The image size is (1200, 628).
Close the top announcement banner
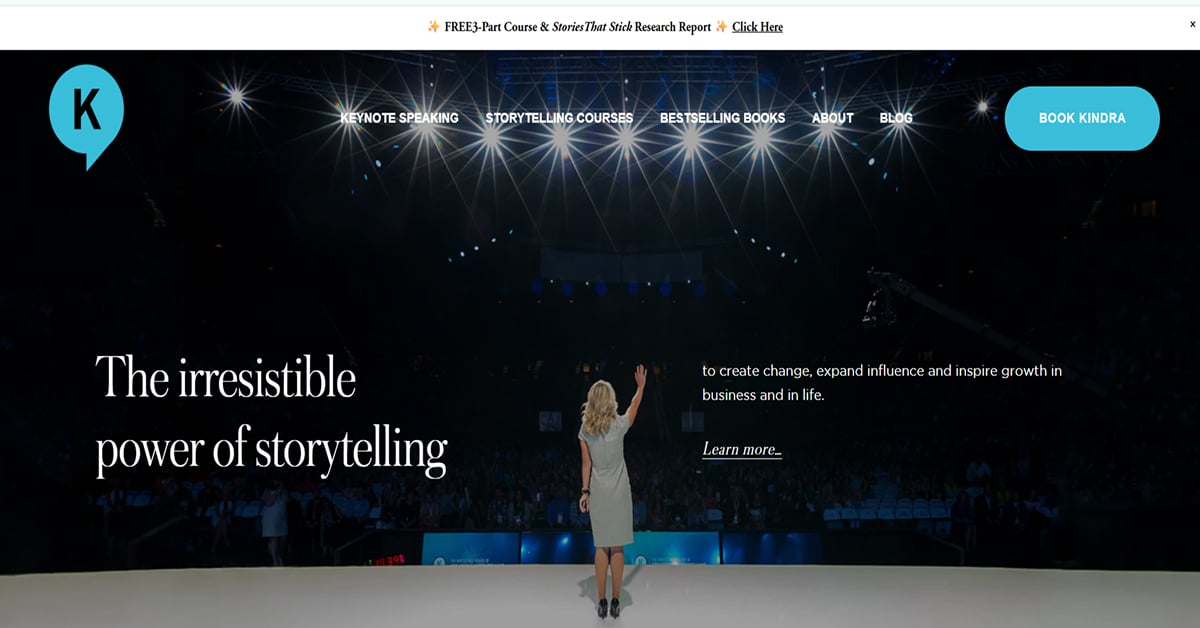(x=1192, y=24)
